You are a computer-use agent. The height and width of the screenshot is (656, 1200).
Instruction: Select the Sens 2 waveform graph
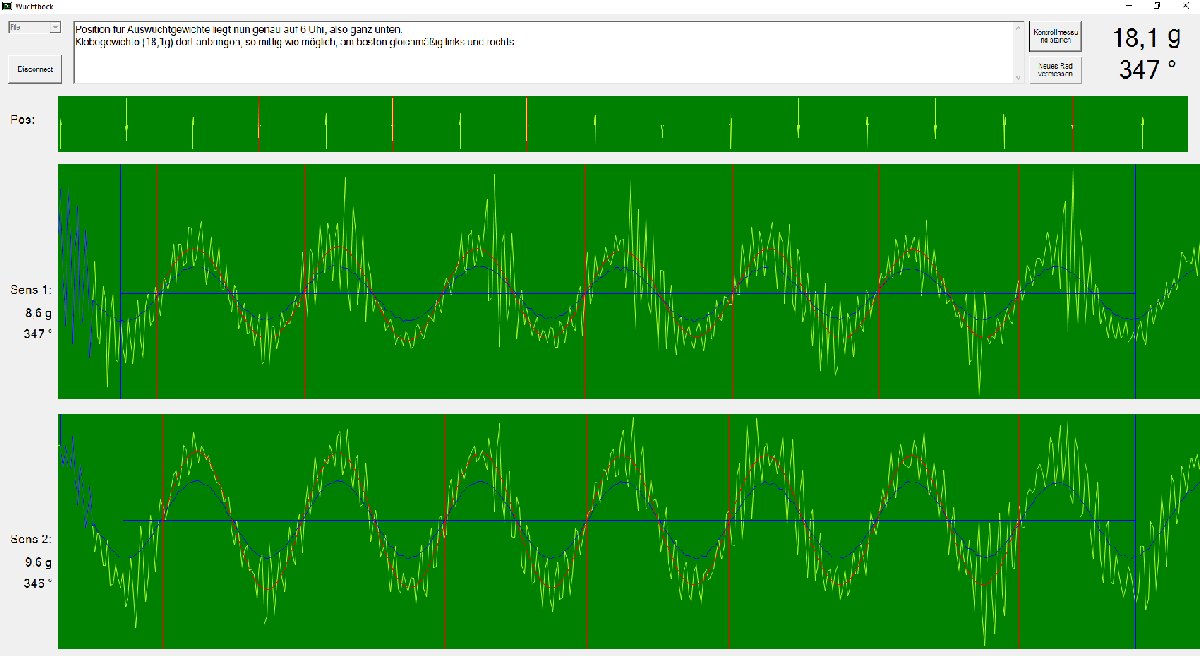[620, 531]
